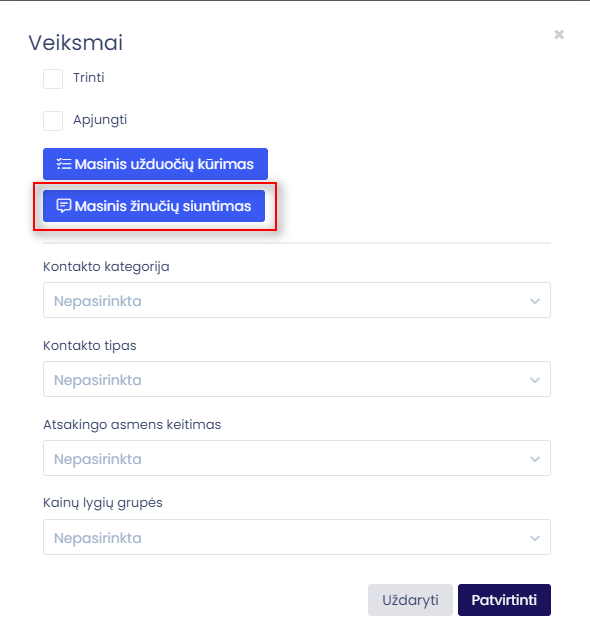590x632 pixels.
Task: Confirm with the Patvirtinti button
Action: pos(504,600)
